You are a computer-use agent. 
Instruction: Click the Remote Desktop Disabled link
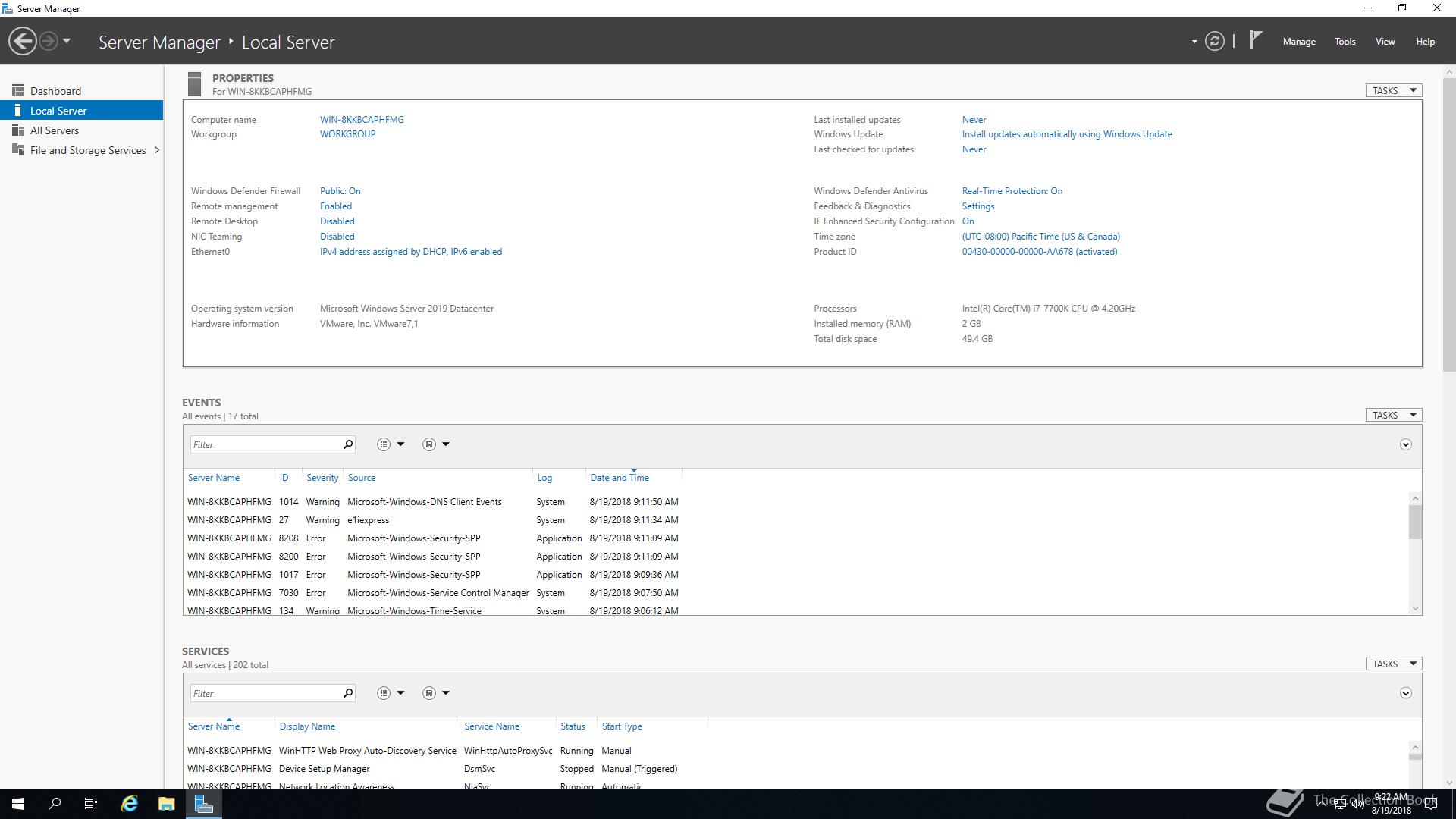(x=337, y=221)
